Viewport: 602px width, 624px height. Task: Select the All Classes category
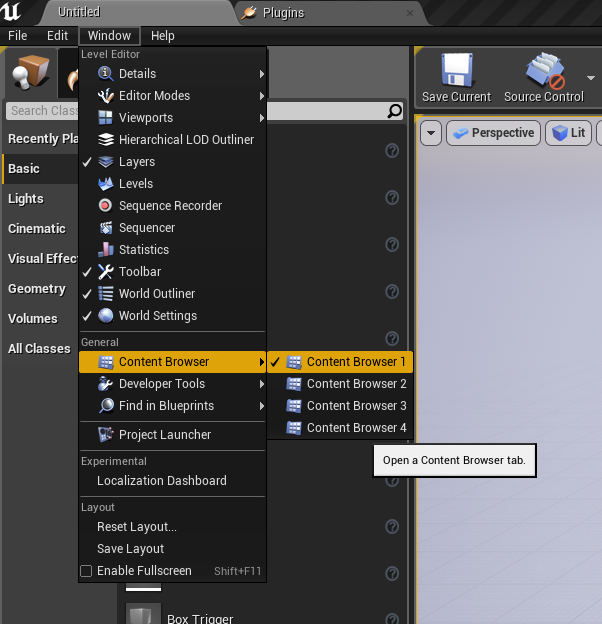(41, 349)
